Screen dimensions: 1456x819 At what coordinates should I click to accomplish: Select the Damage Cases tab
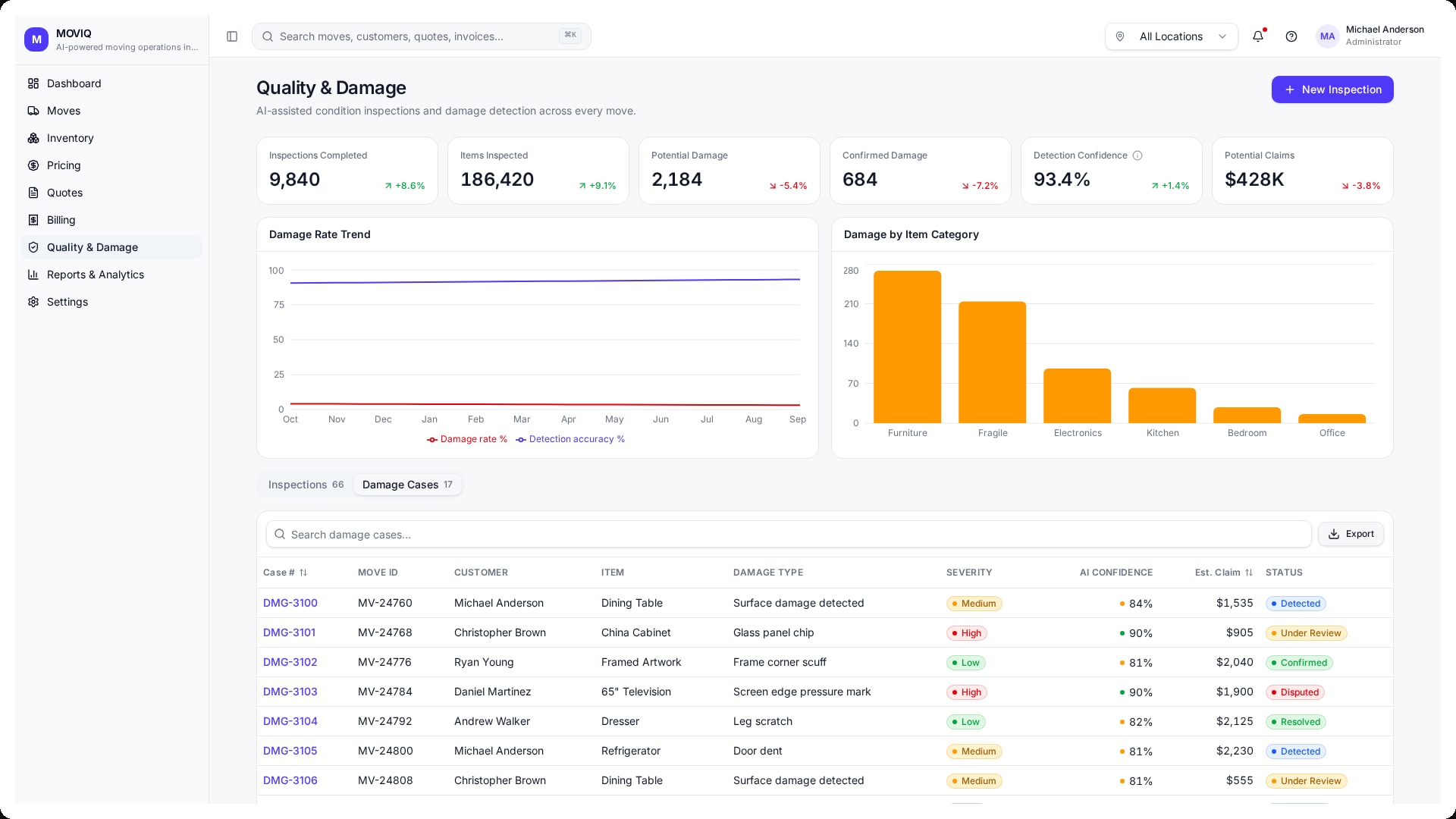click(x=407, y=485)
